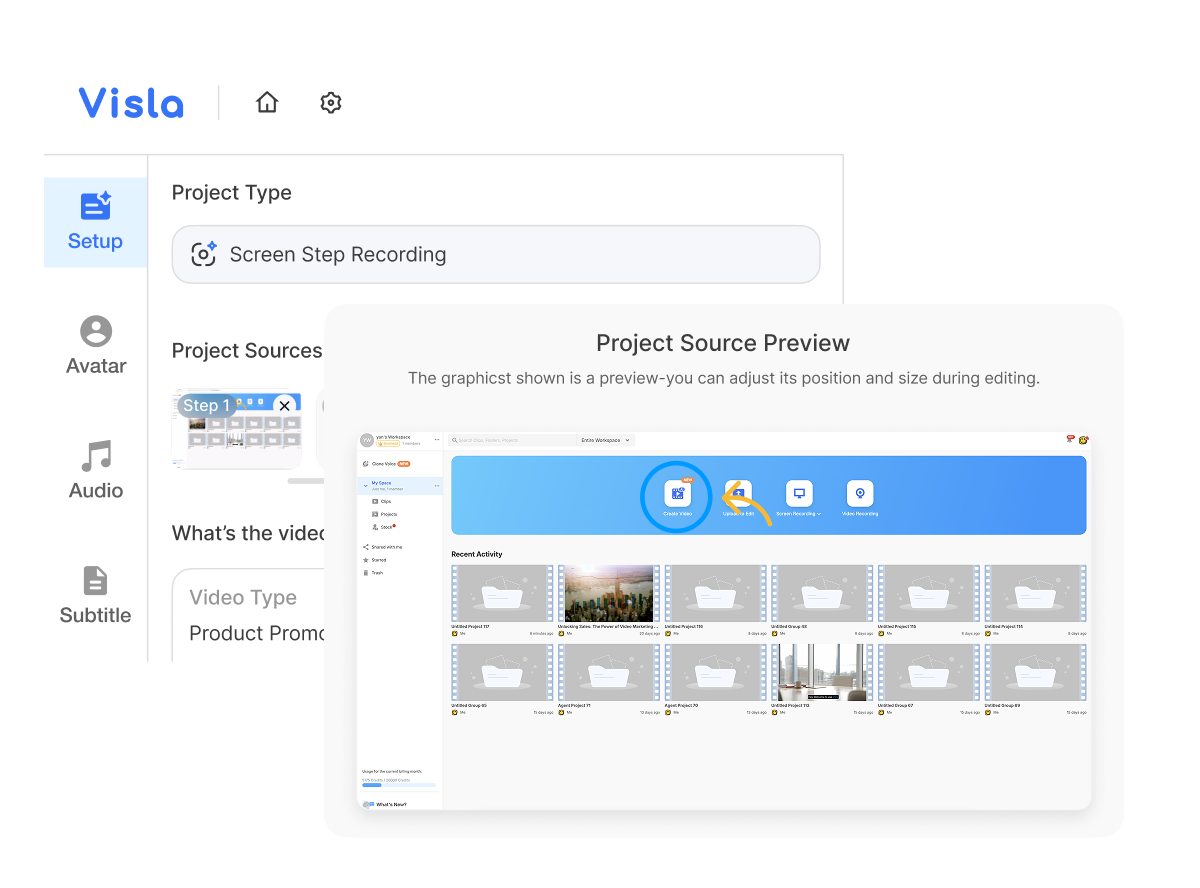The image size is (1200, 888).
Task: Open the Screen Step Recording project type selector
Action: [495, 255]
